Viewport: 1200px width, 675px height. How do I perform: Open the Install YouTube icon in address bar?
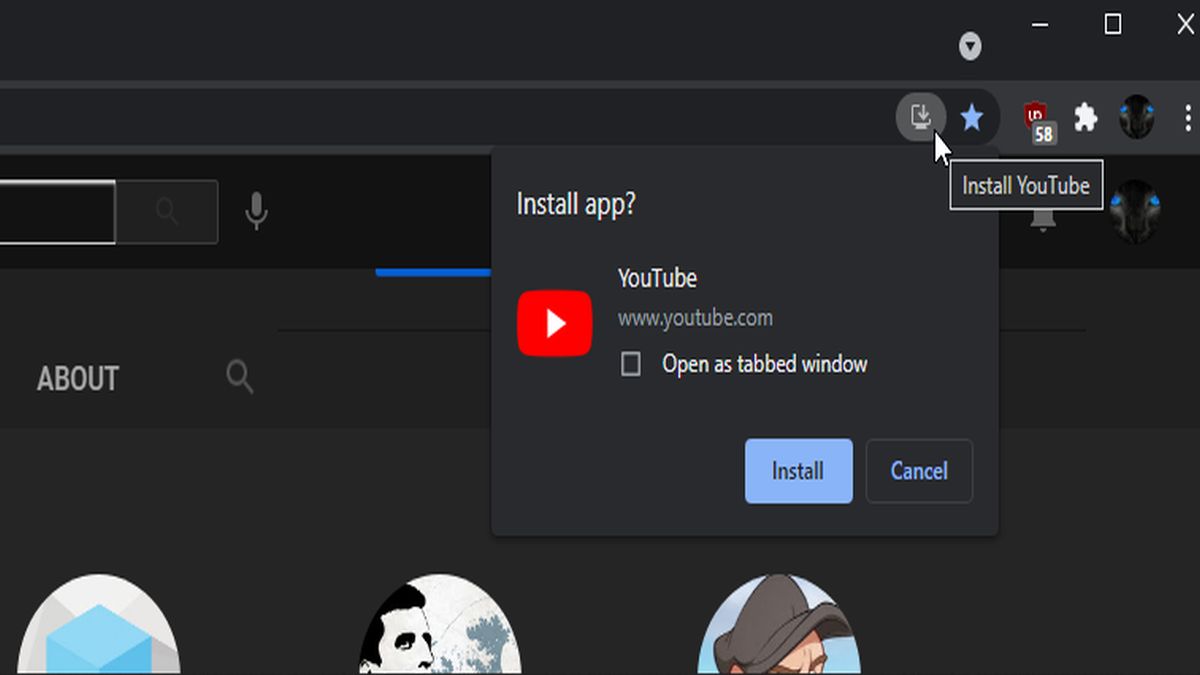pos(922,117)
